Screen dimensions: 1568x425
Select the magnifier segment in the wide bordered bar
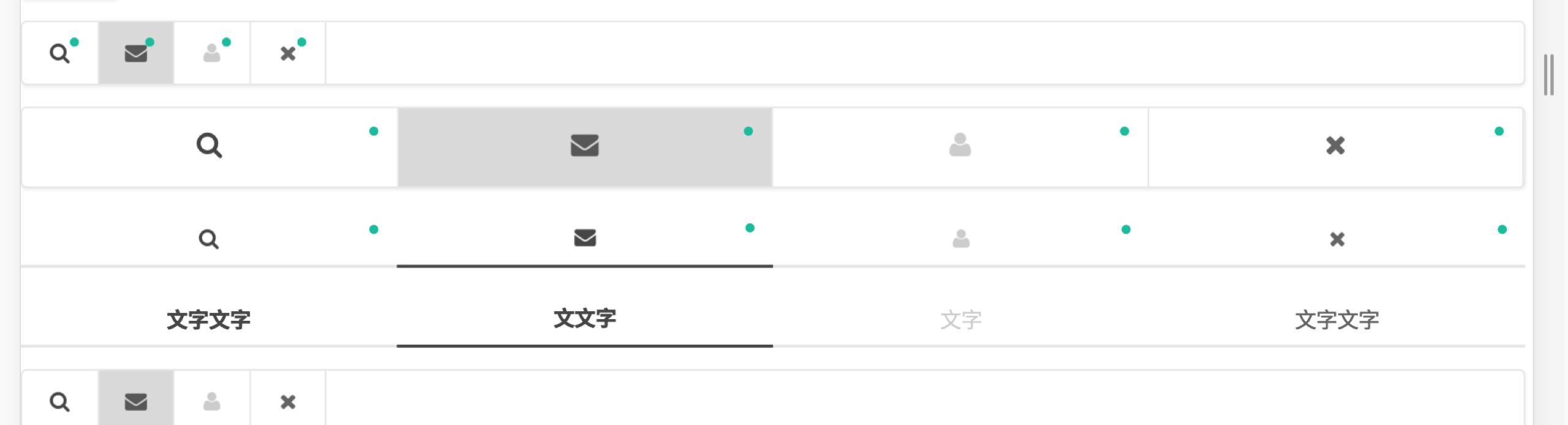209,146
